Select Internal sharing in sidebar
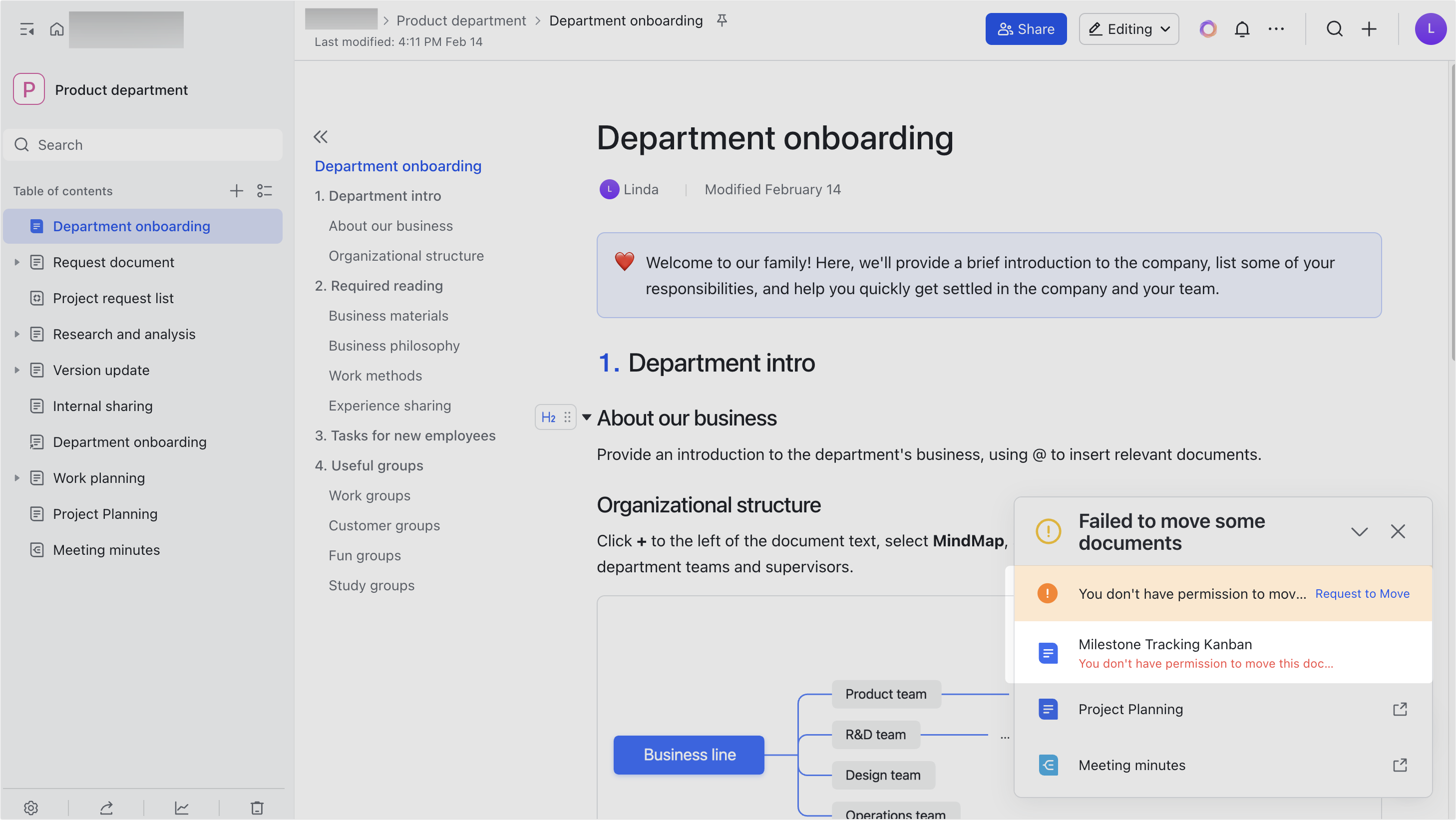 (x=142, y=407)
